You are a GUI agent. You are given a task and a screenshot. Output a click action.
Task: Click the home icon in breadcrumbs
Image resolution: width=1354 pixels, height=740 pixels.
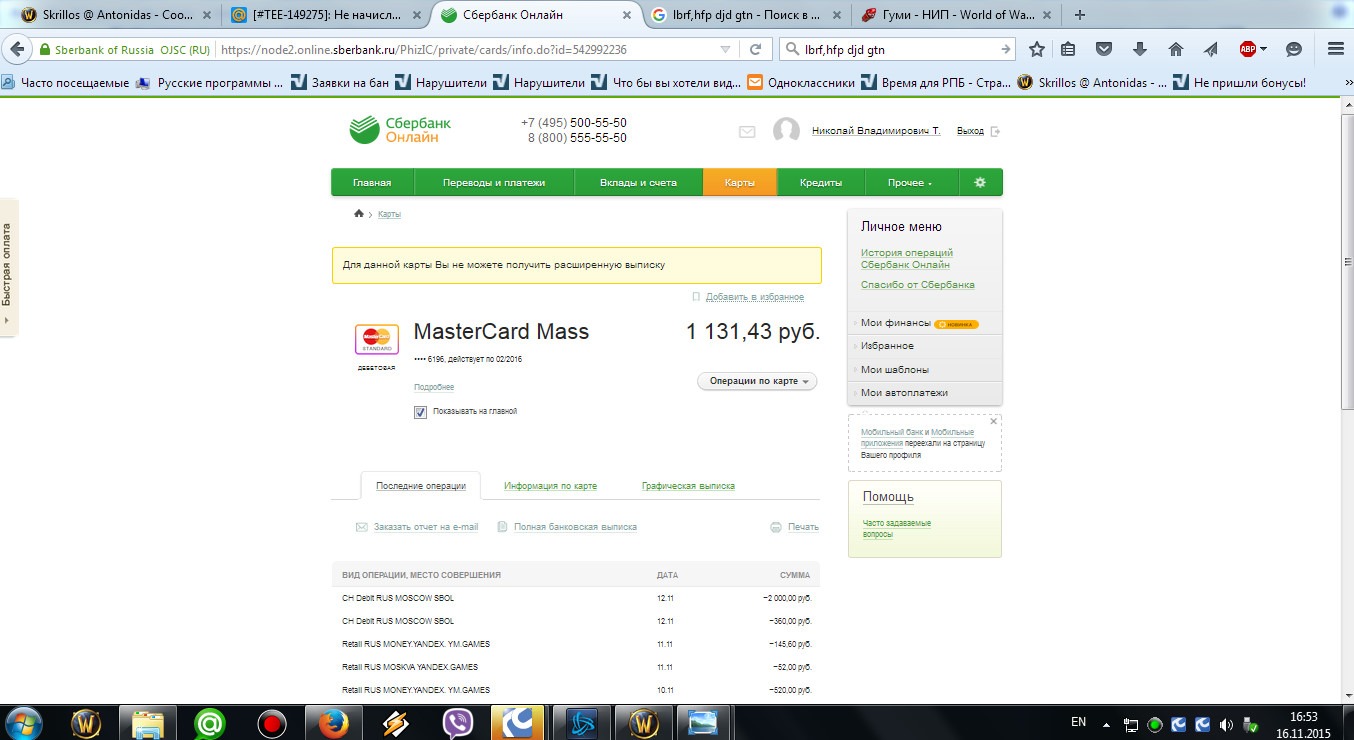click(x=359, y=214)
